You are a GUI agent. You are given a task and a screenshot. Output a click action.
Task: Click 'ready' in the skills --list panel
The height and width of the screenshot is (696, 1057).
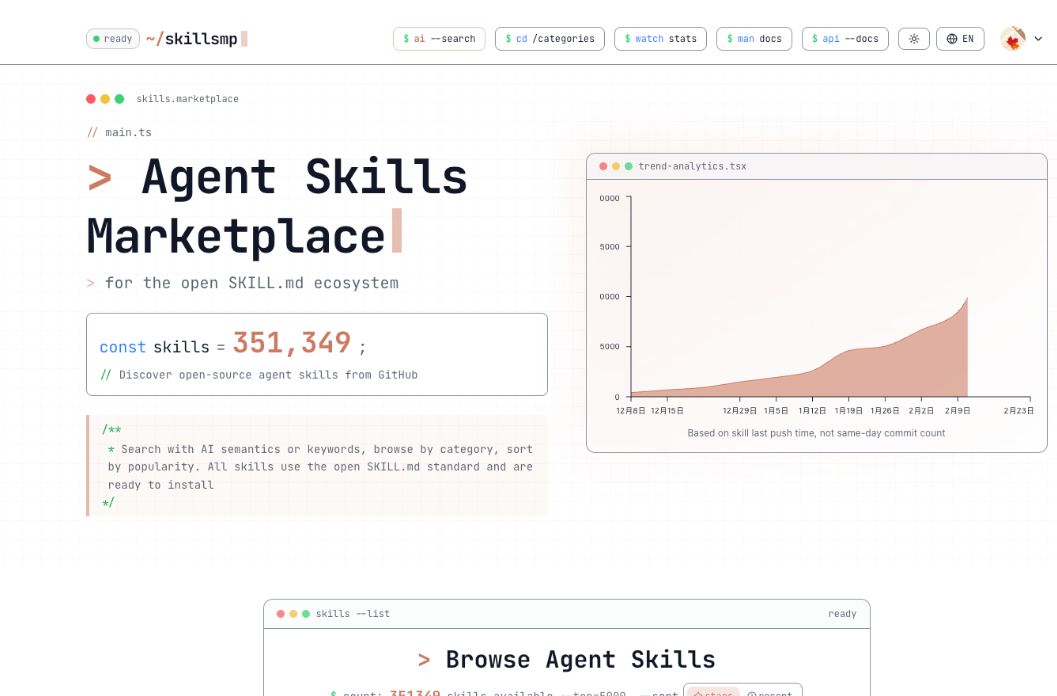[842, 614]
